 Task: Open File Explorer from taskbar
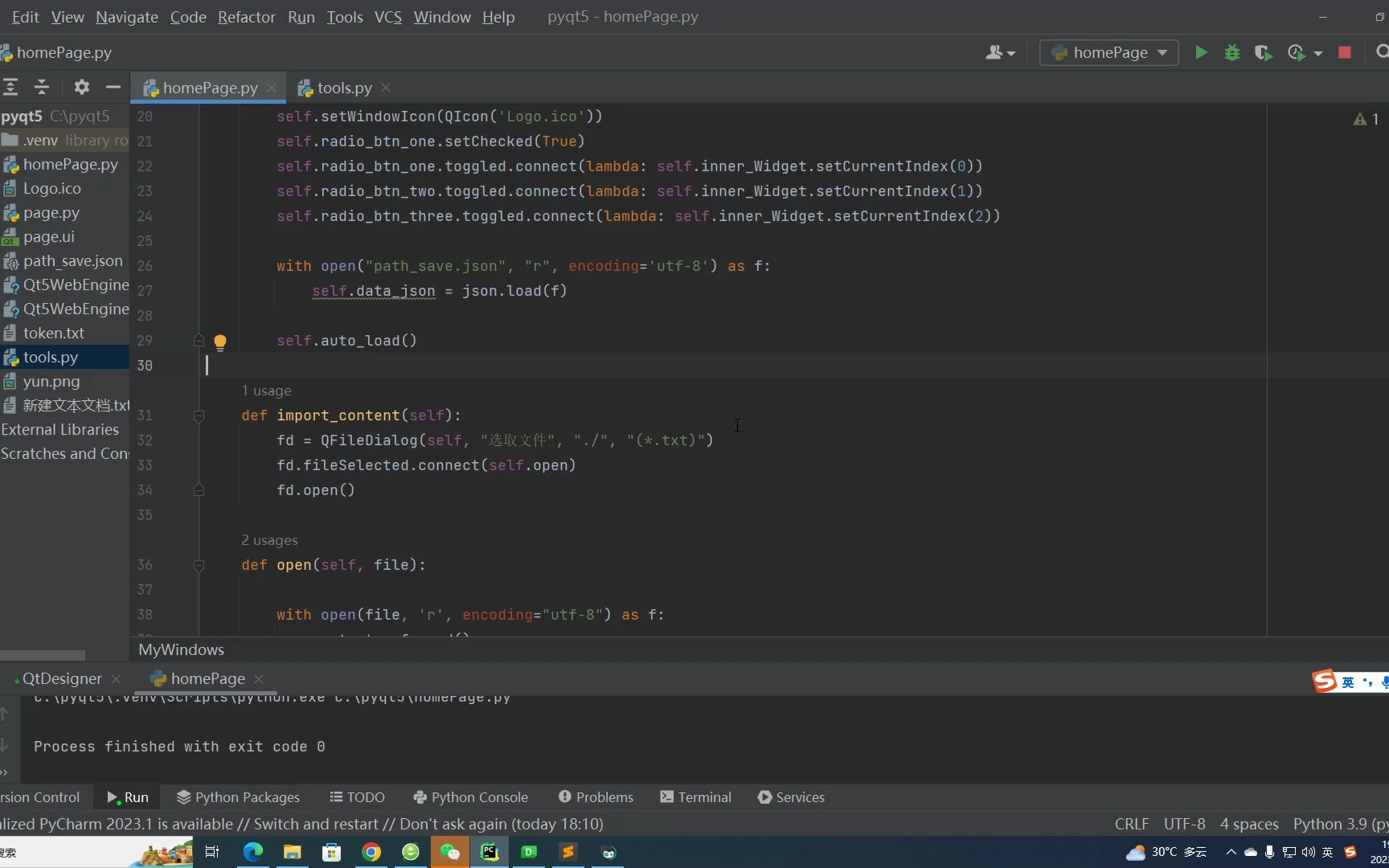point(293,852)
